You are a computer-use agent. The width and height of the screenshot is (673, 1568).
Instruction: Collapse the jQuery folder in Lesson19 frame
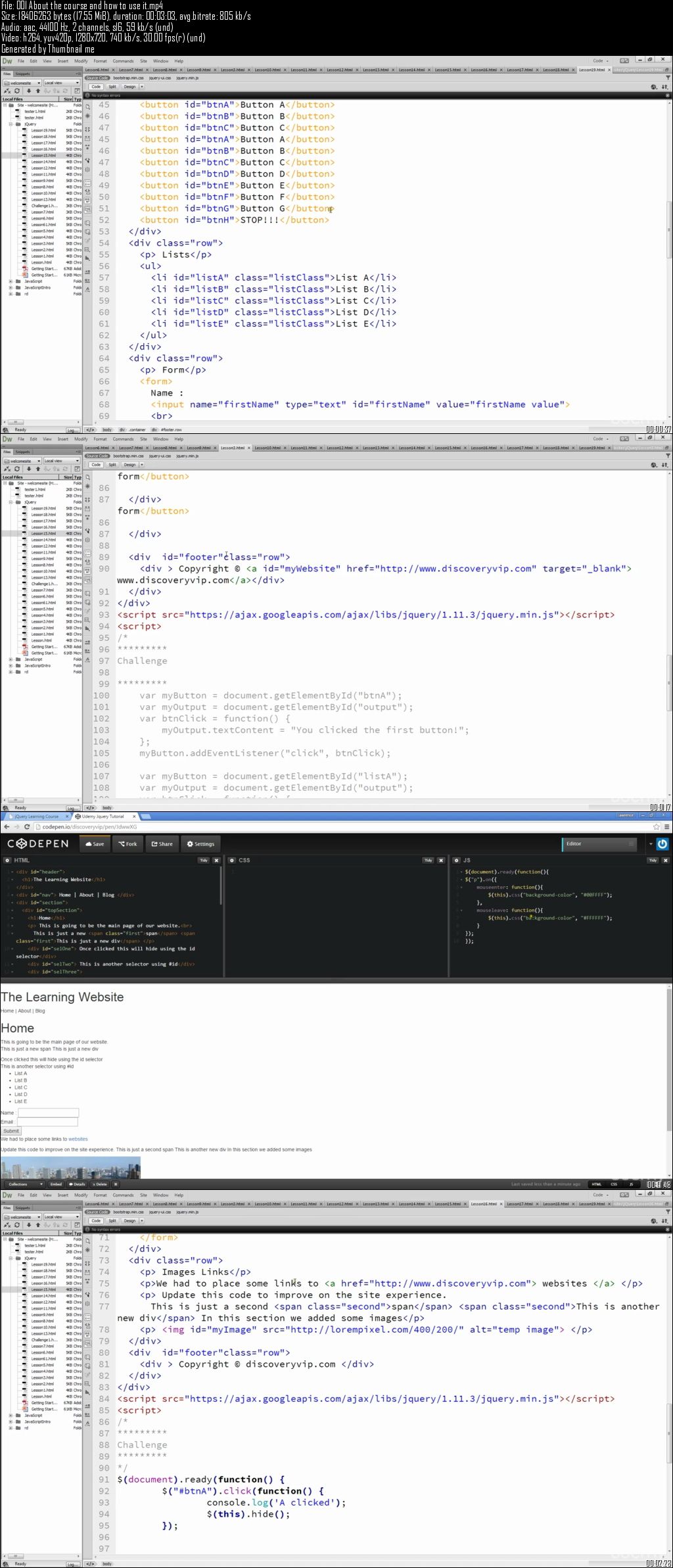coord(11,124)
